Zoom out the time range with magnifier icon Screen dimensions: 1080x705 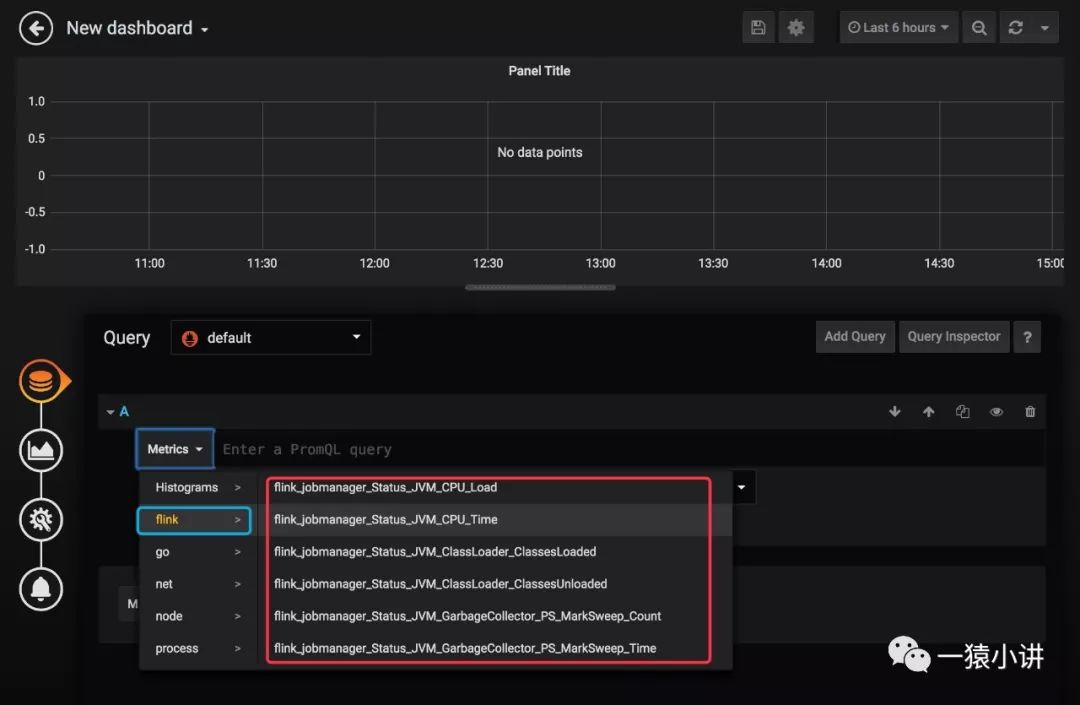979,28
